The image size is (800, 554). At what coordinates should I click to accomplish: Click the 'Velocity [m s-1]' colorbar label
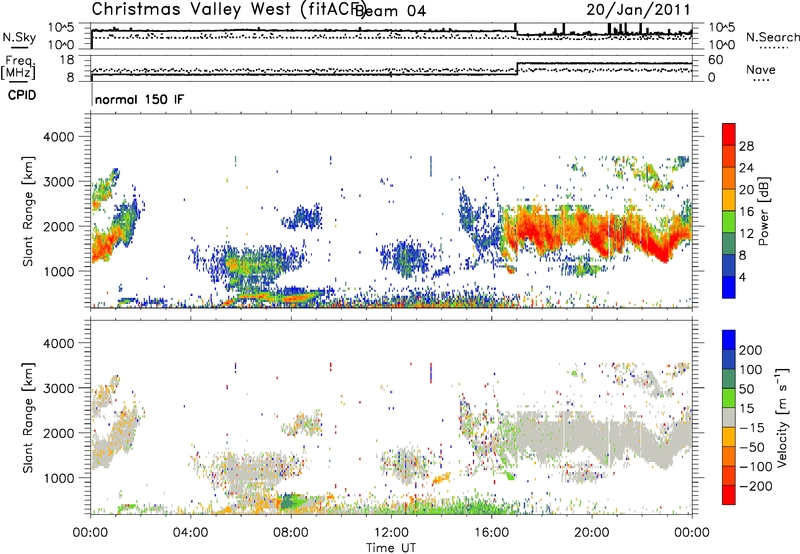coord(781,418)
